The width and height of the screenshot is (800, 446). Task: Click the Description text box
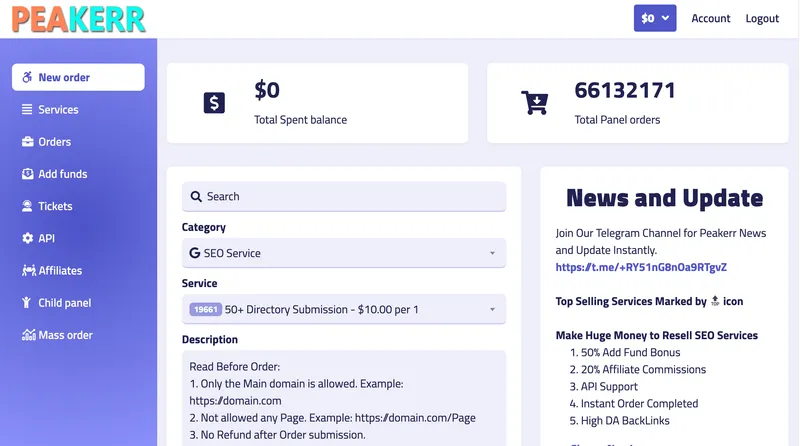[x=344, y=398]
